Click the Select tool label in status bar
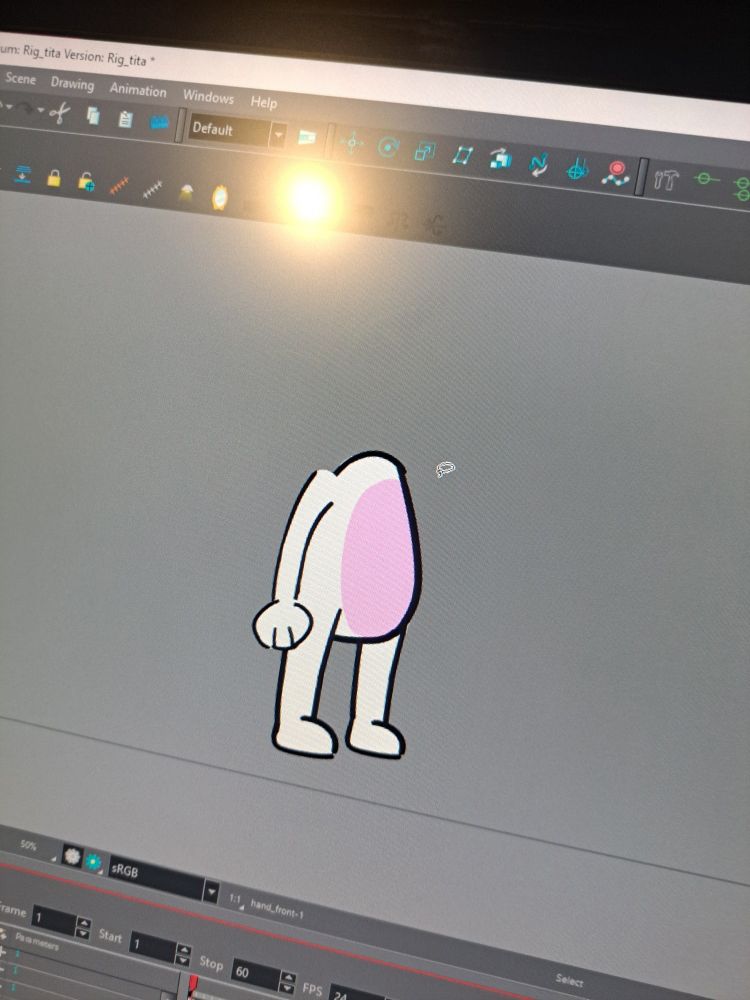The height and width of the screenshot is (1000, 750). tap(569, 979)
